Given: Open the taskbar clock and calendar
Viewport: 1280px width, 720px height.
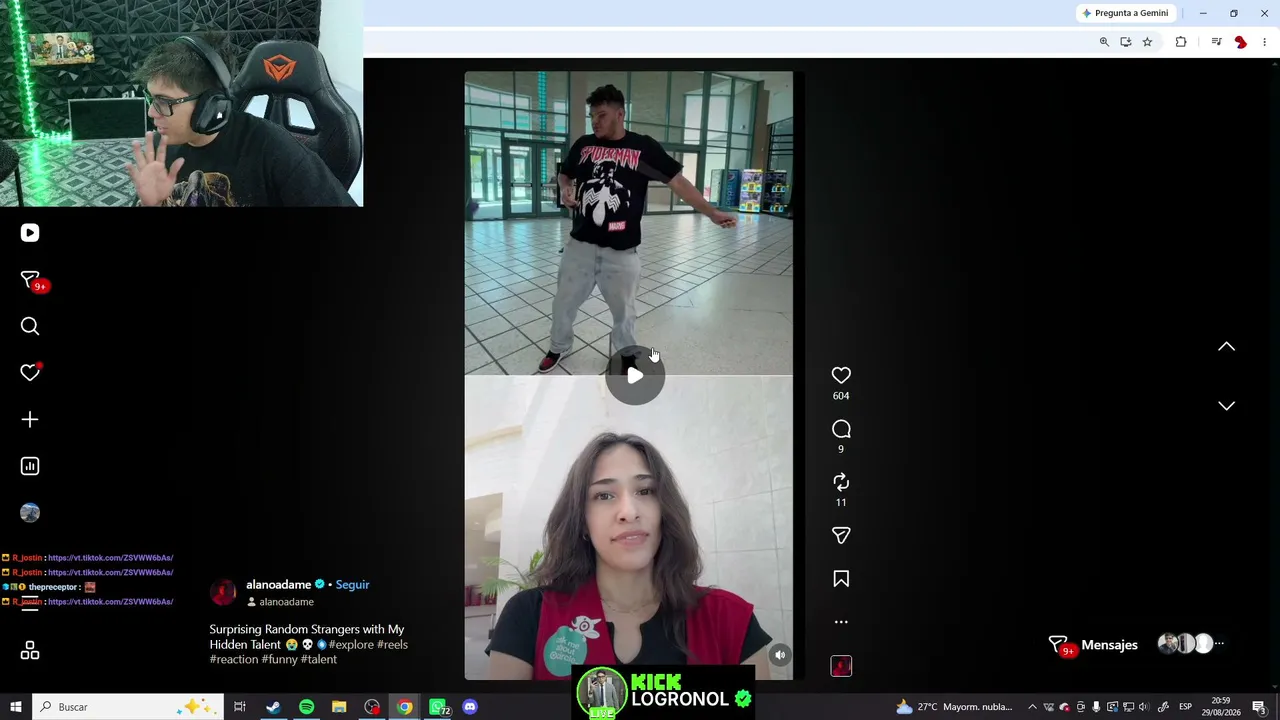Looking at the screenshot, I should (x=1221, y=707).
